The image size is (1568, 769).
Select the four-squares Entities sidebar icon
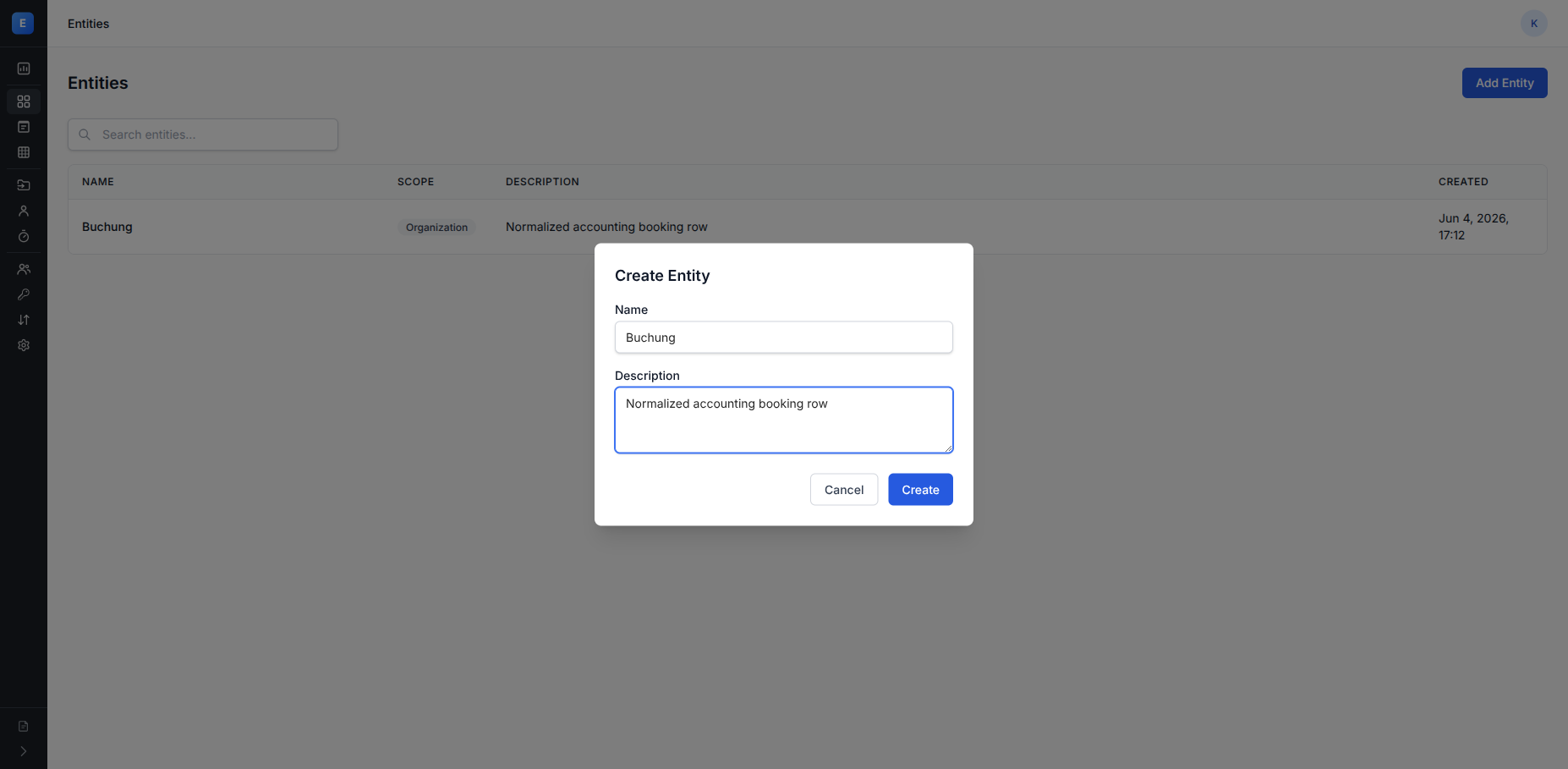(24, 102)
